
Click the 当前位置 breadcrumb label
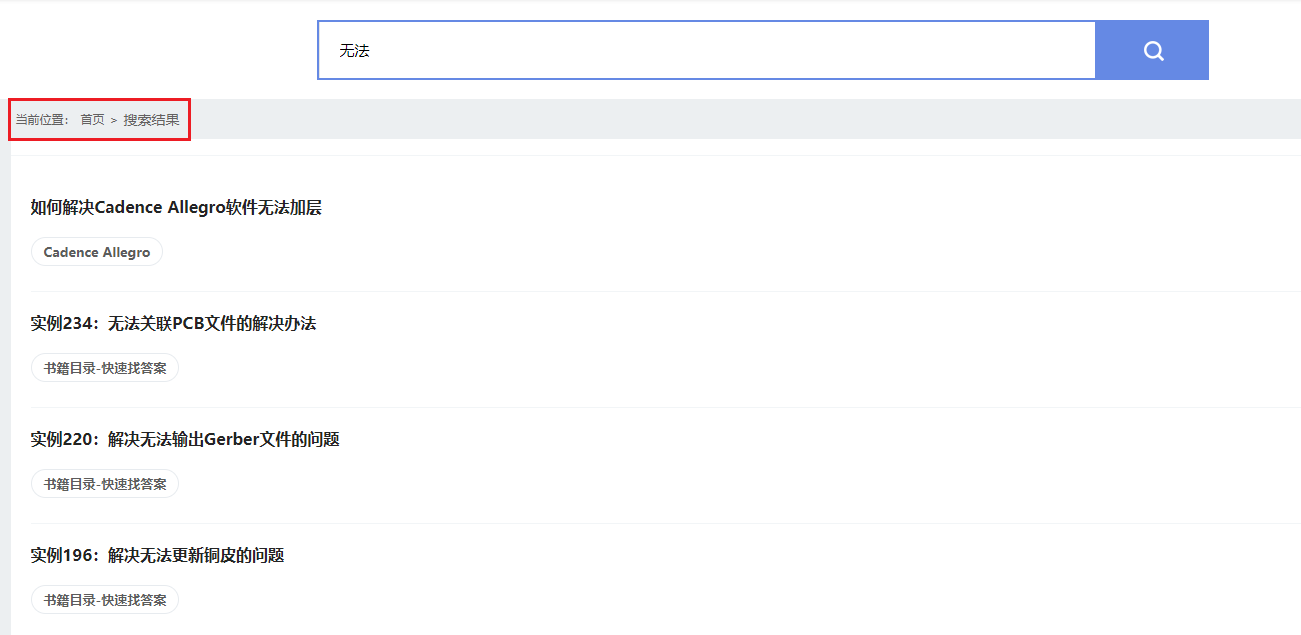click(x=41, y=120)
